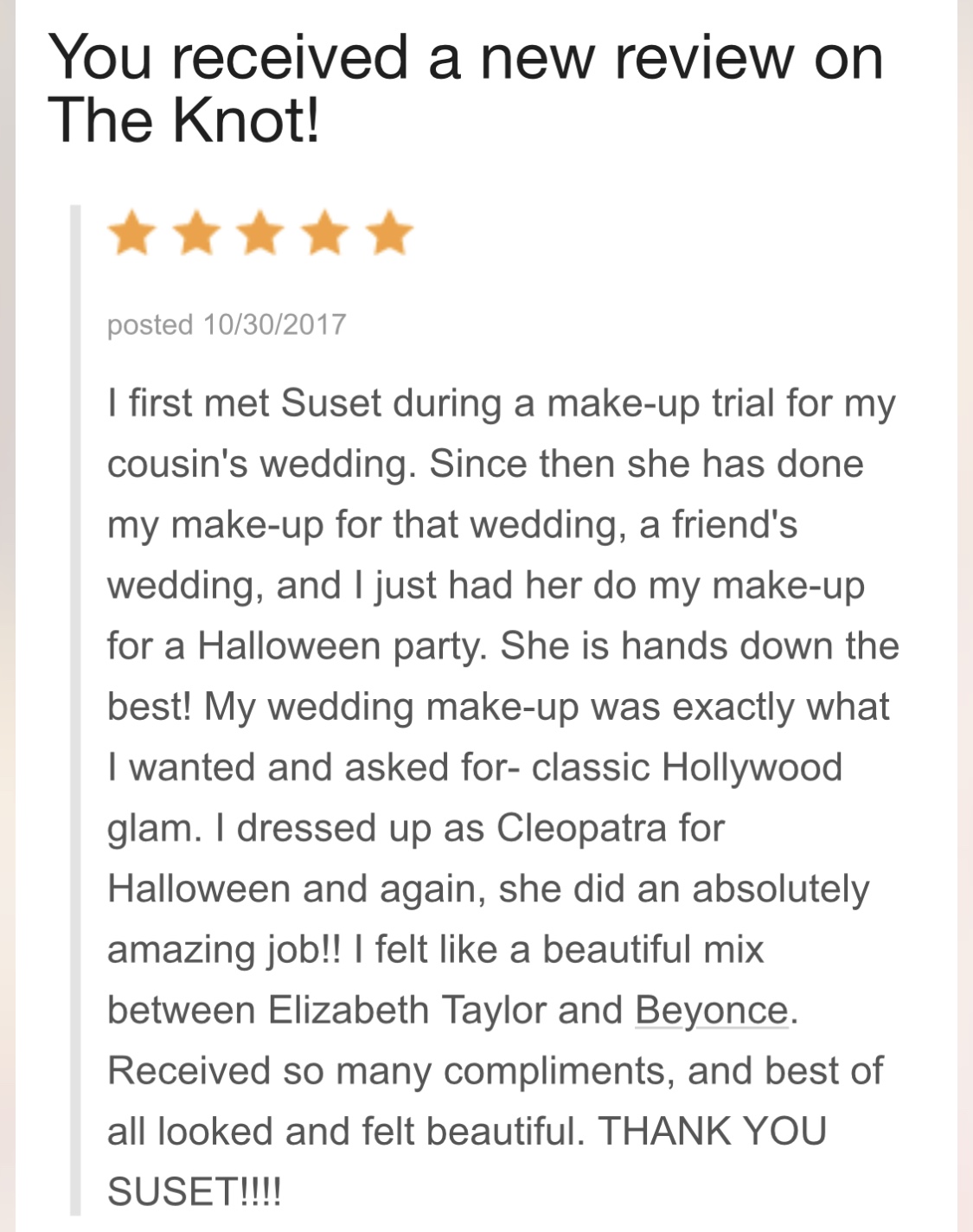Click the underlined word Beyonce
Image resolution: width=973 pixels, height=1232 pixels.
click(712, 1011)
